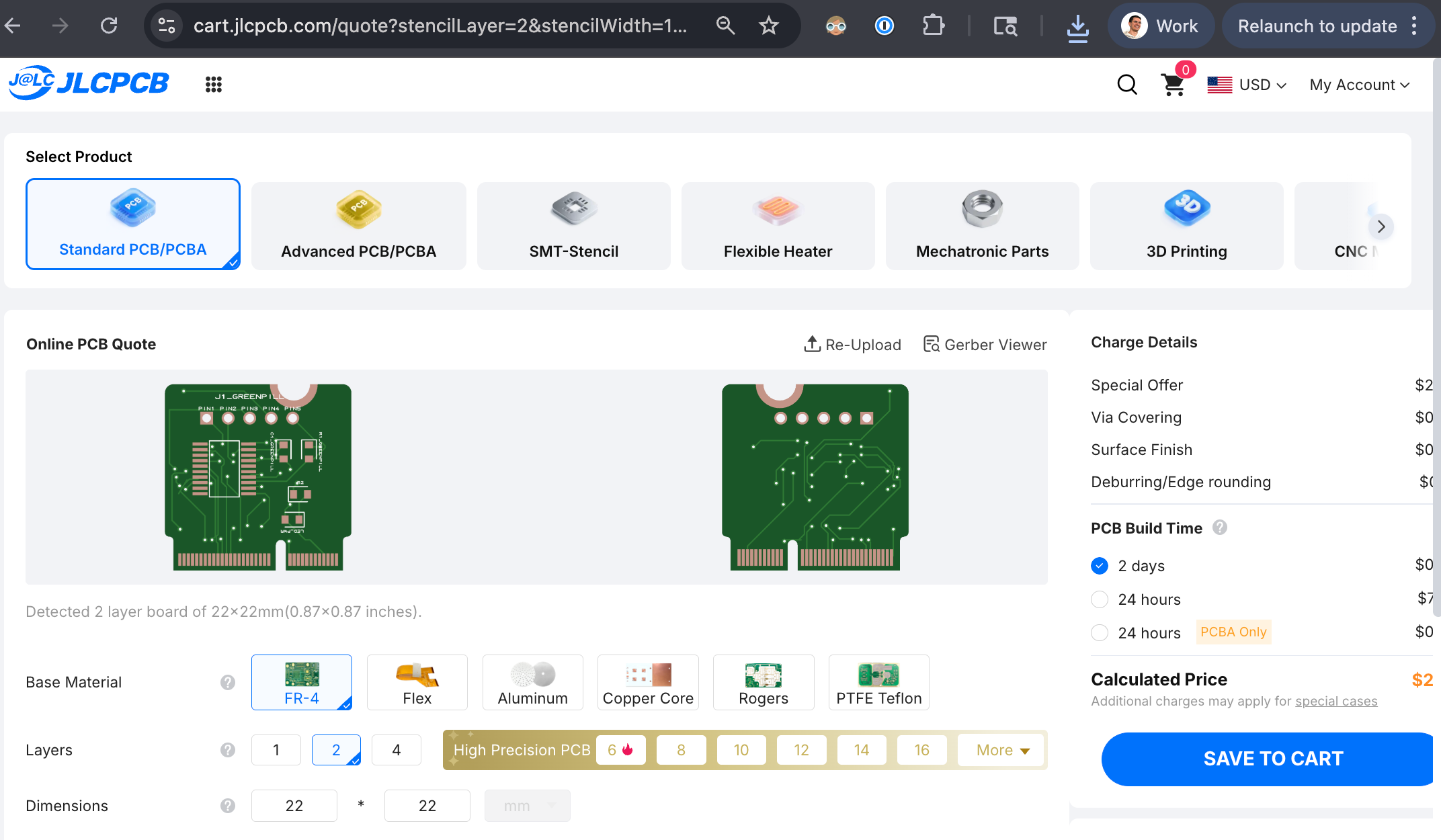Open the special cases link
This screenshot has width=1441, height=840.
[1336, 701]
